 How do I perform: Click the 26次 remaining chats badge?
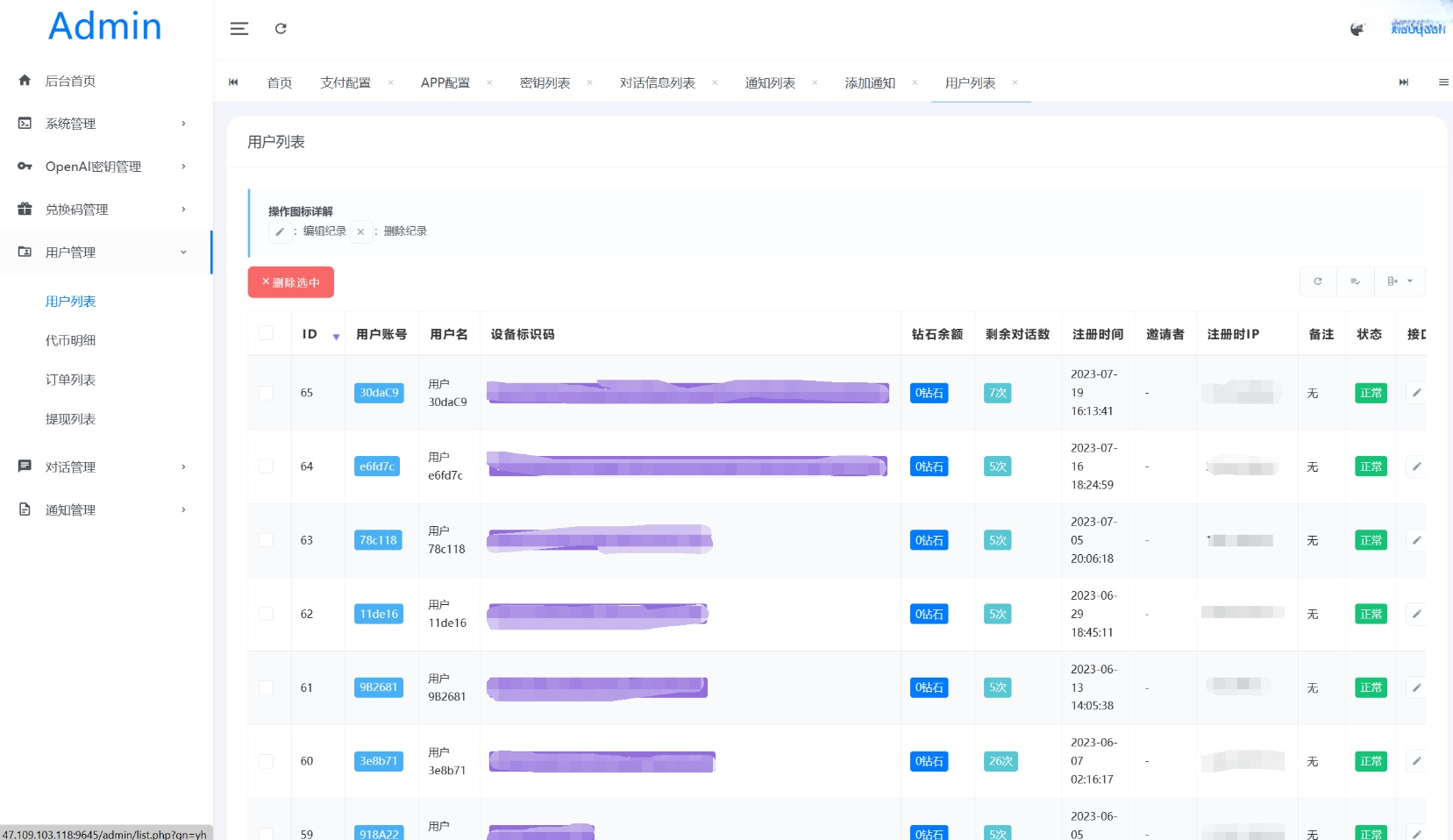pyautogui.click(x=1001, y=761)
